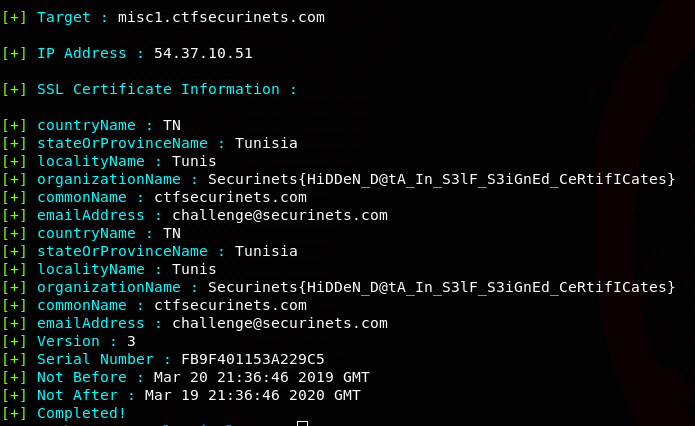Click the Not After date Mar 19 2020
The image size is (695, 426).
pos(252,395)
